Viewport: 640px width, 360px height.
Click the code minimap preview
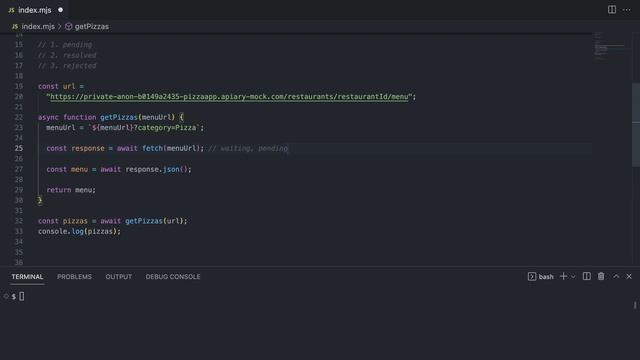610,47
